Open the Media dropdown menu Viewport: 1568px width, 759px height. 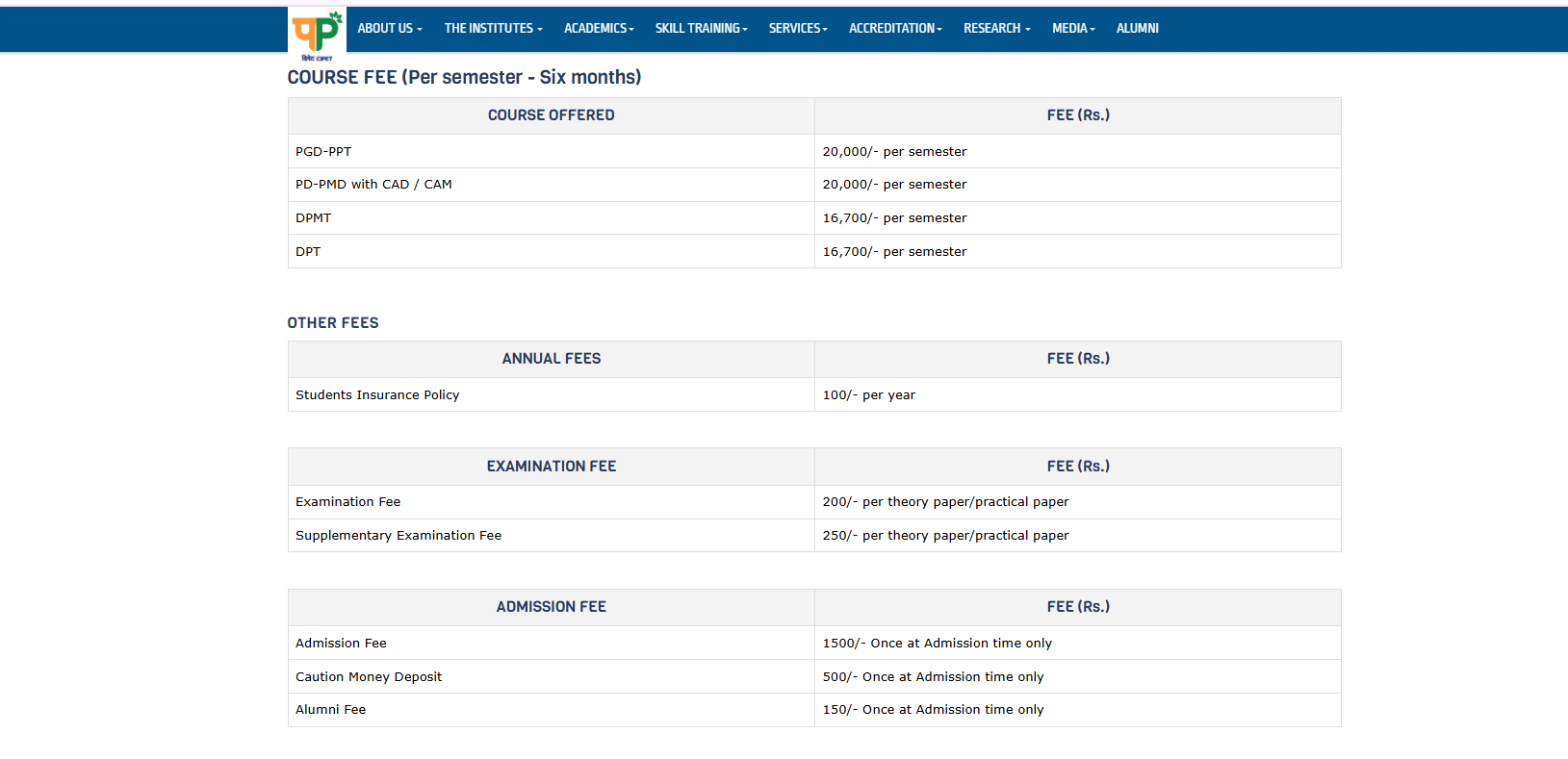[1073, 29]
